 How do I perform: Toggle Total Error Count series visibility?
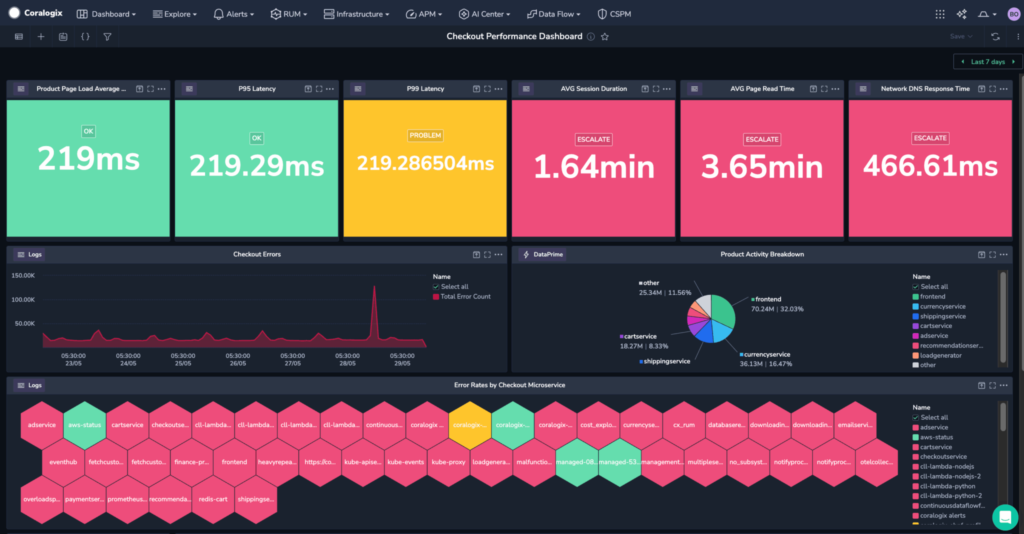[x=461, y=296]
